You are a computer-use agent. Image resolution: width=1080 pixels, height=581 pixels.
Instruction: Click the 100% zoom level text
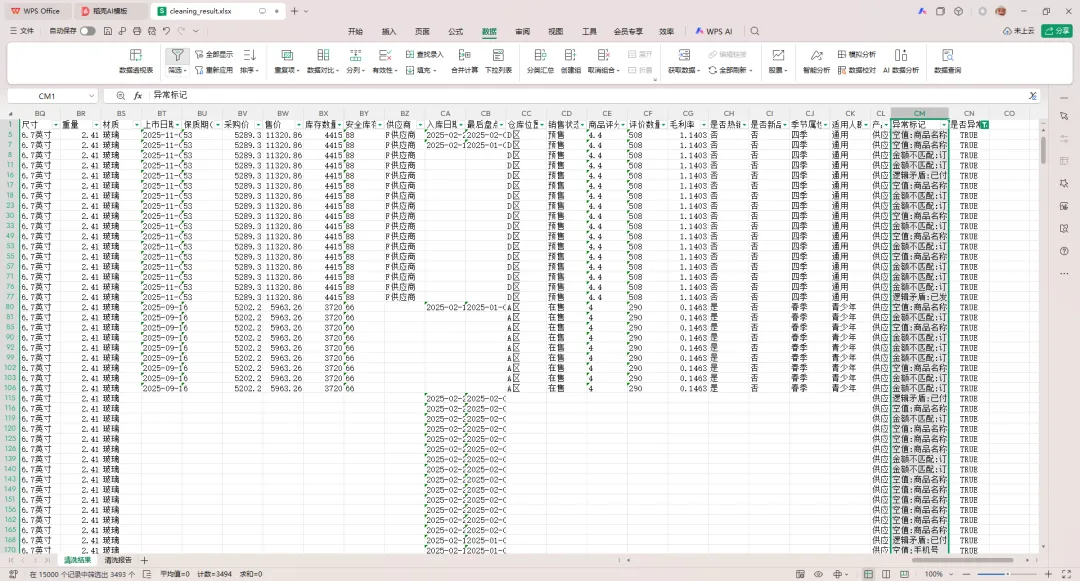click(x=933, y=573)
